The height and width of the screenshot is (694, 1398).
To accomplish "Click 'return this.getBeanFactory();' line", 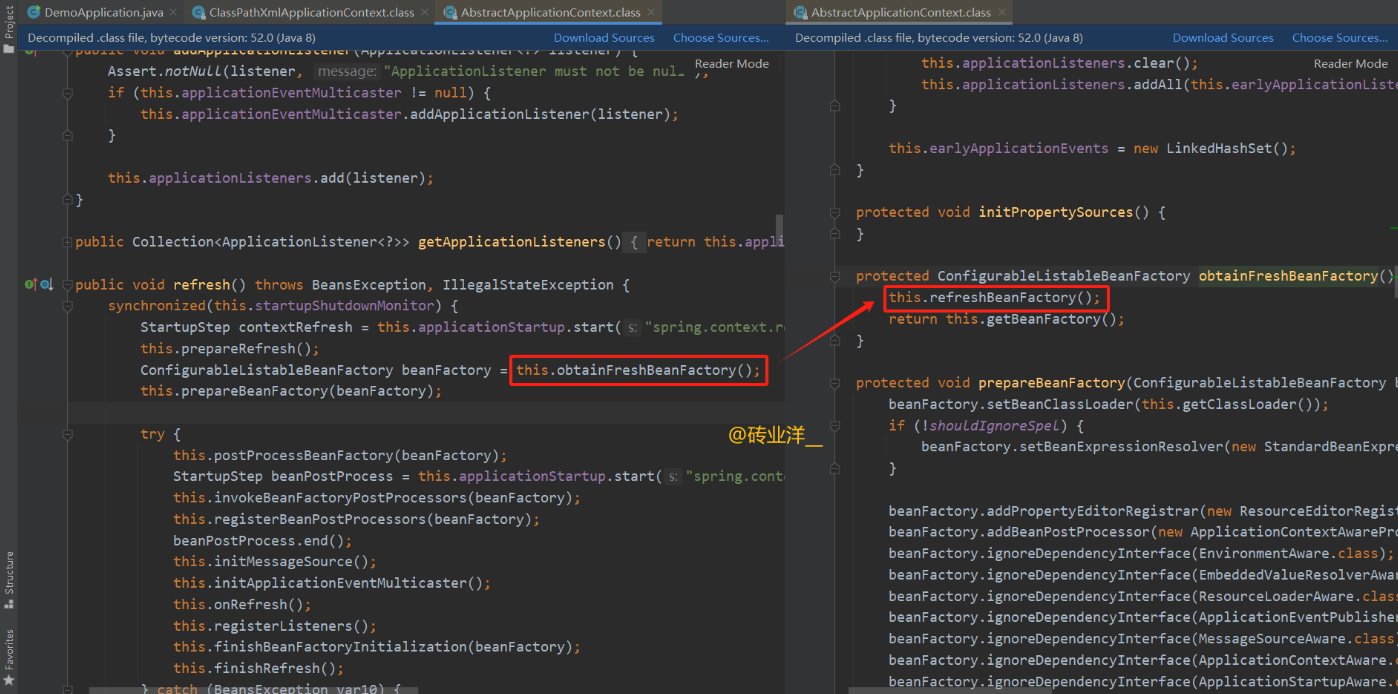I will coord(1007,319).
